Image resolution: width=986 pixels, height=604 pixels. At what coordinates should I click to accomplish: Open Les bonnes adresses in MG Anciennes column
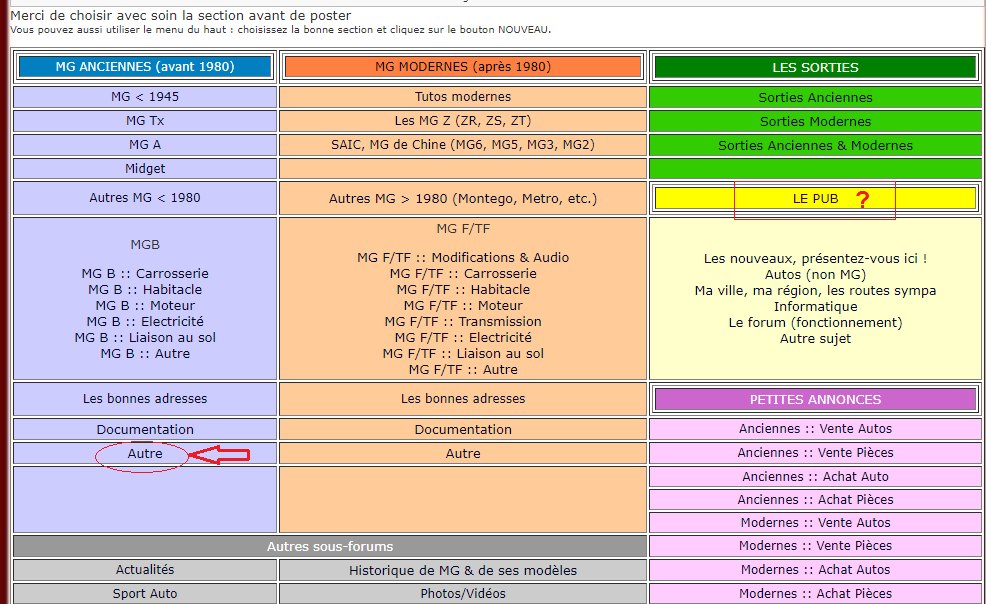click(x=145, y=398)
